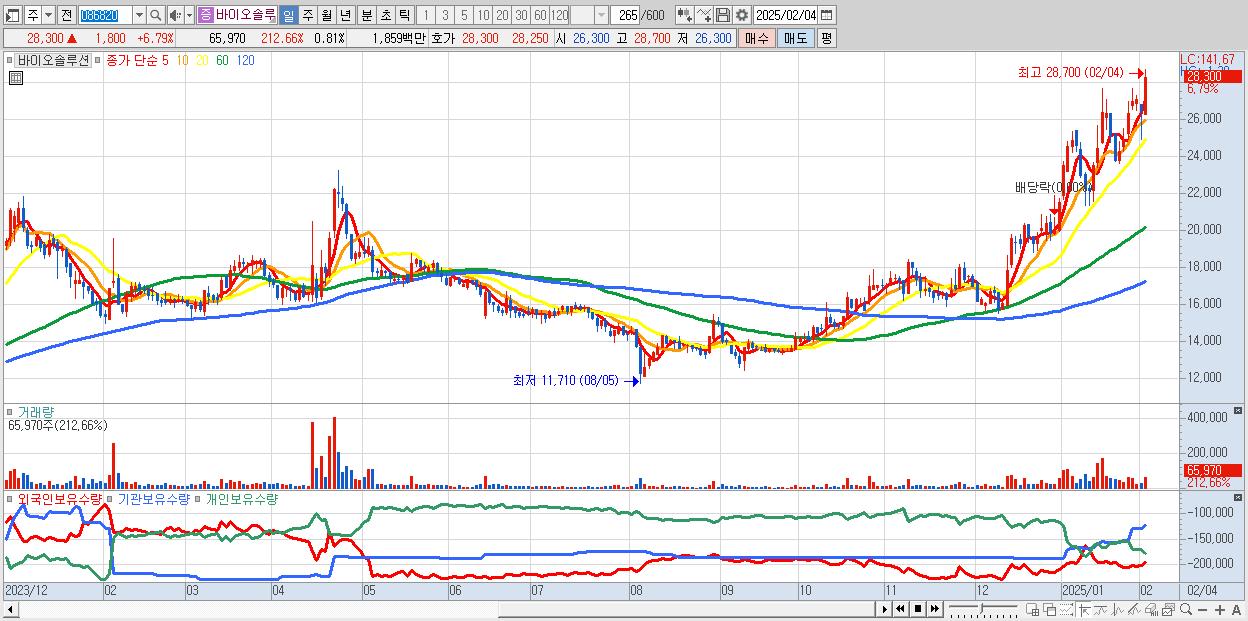
Task: Toggle the small square before 바이오솔루션 legend
Action: coord(10,60)
